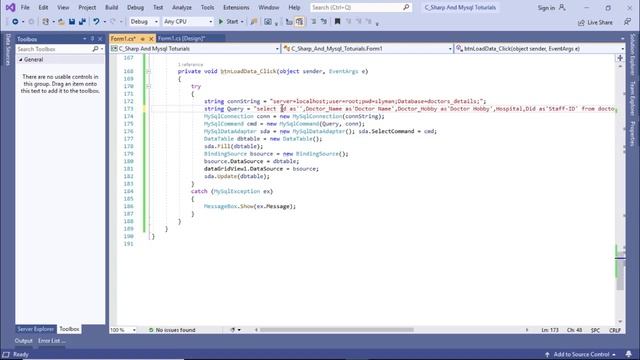
Task: Click the Find in Files toolbar icon
Action: click(x=253, y=22)
